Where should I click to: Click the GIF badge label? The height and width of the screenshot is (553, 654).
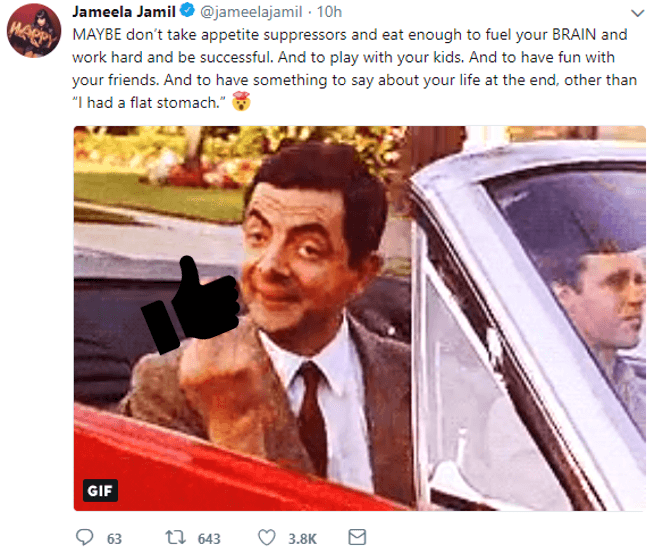coord(100,490)
